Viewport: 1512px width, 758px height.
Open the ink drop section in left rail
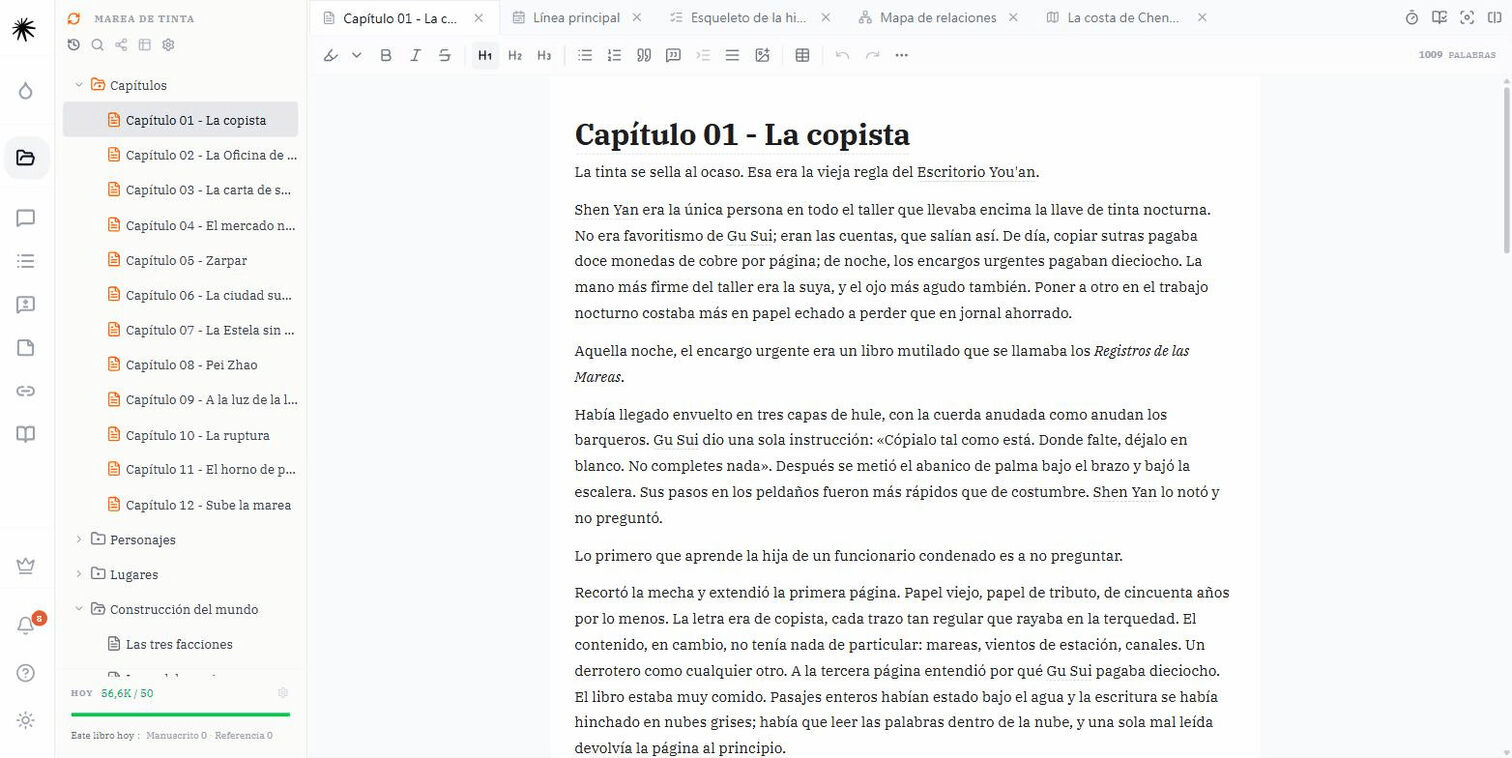(x=26, y=91)
